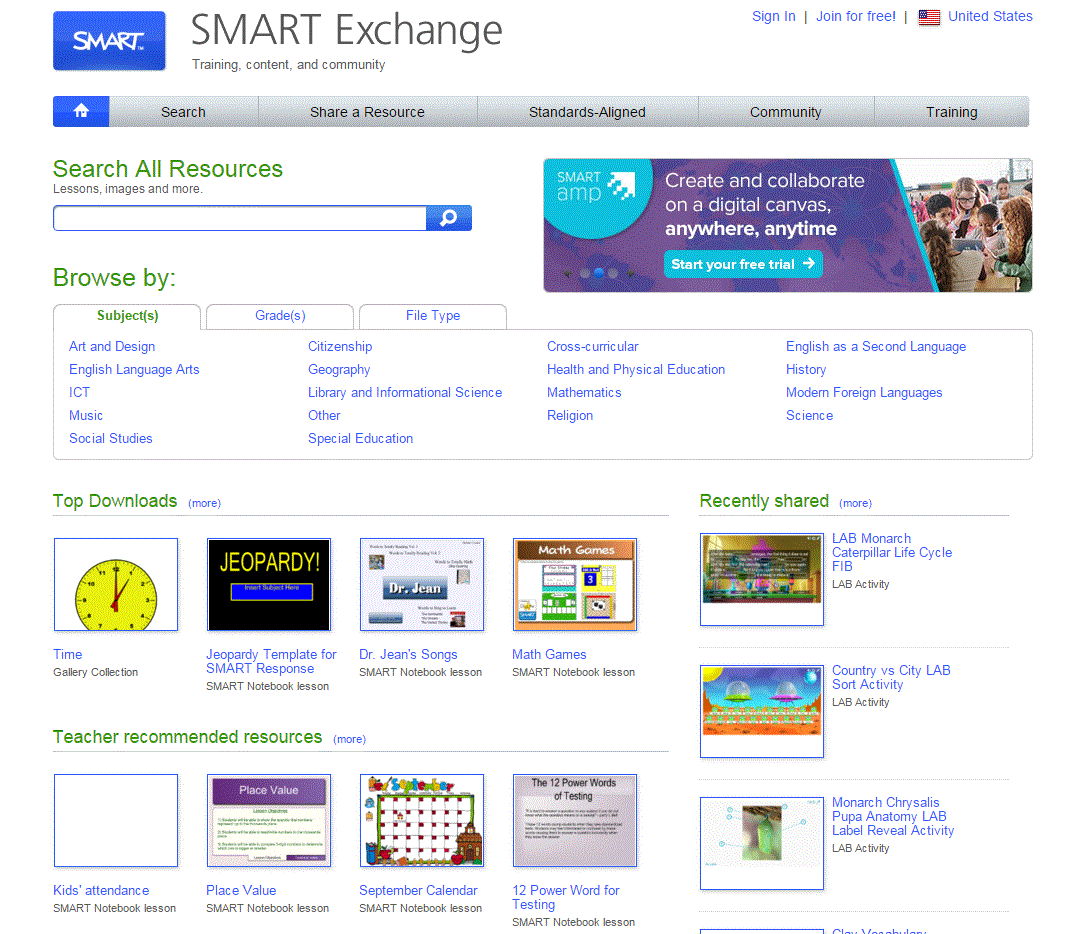This screenshot has width=1092, height=934.
Task: Click 12 Power Word for Testing link
Action: coord(566,898)
